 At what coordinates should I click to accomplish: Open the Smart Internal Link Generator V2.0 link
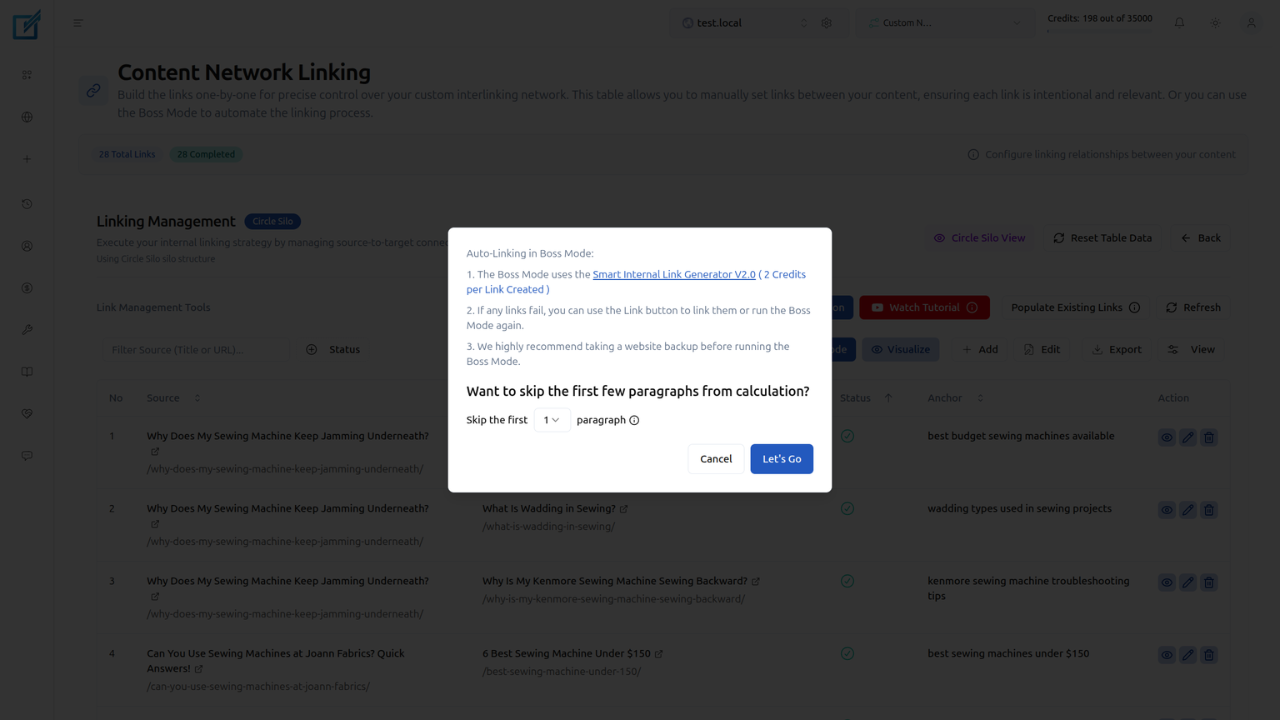pyautogui.click(x=673, y=274)
